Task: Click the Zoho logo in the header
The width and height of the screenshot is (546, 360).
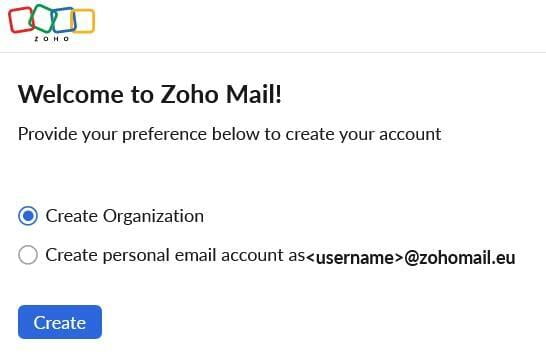Action: 52,23
